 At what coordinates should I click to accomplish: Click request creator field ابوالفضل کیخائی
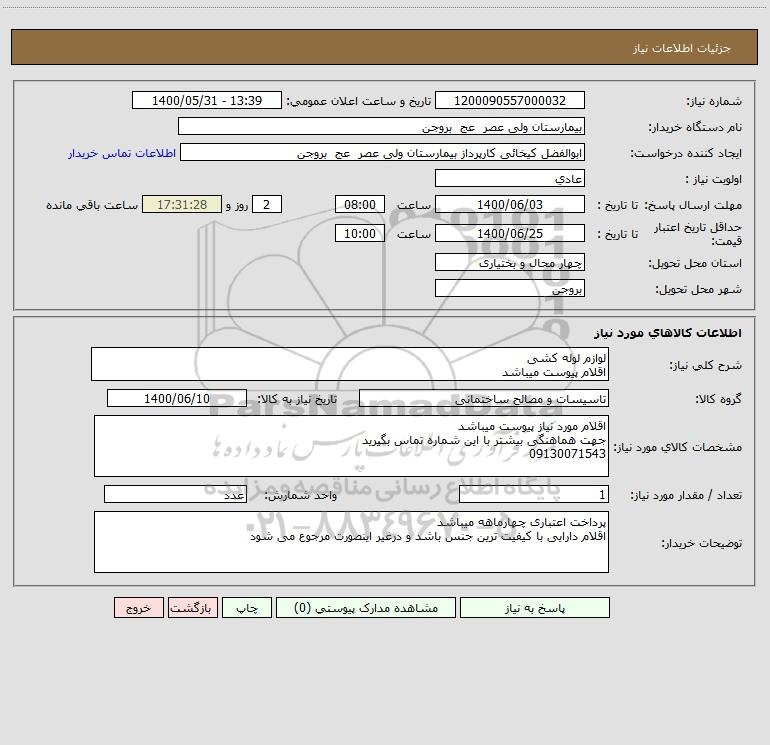point(383,152)
